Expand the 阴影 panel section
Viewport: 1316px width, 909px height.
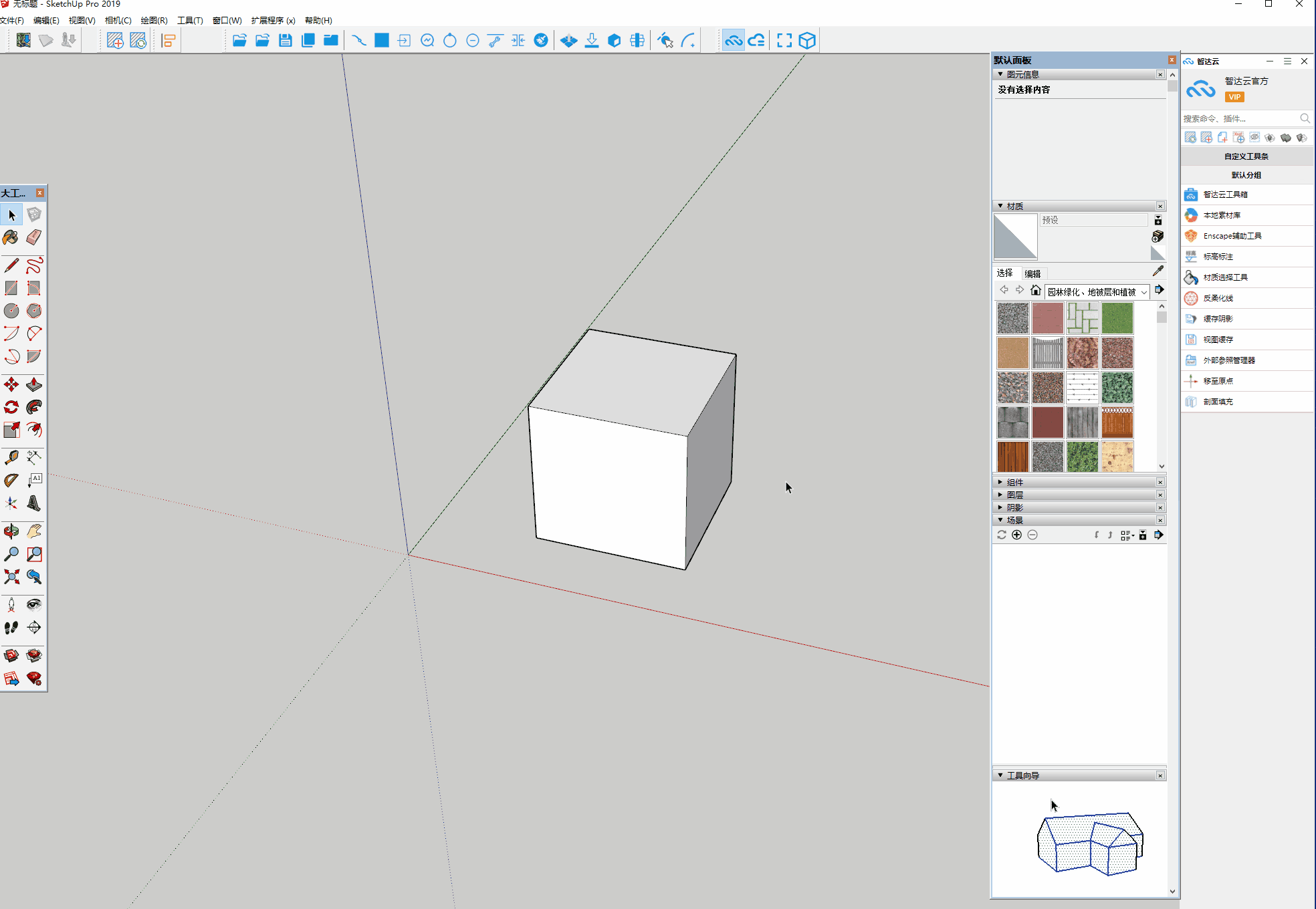click(1014, 507)
